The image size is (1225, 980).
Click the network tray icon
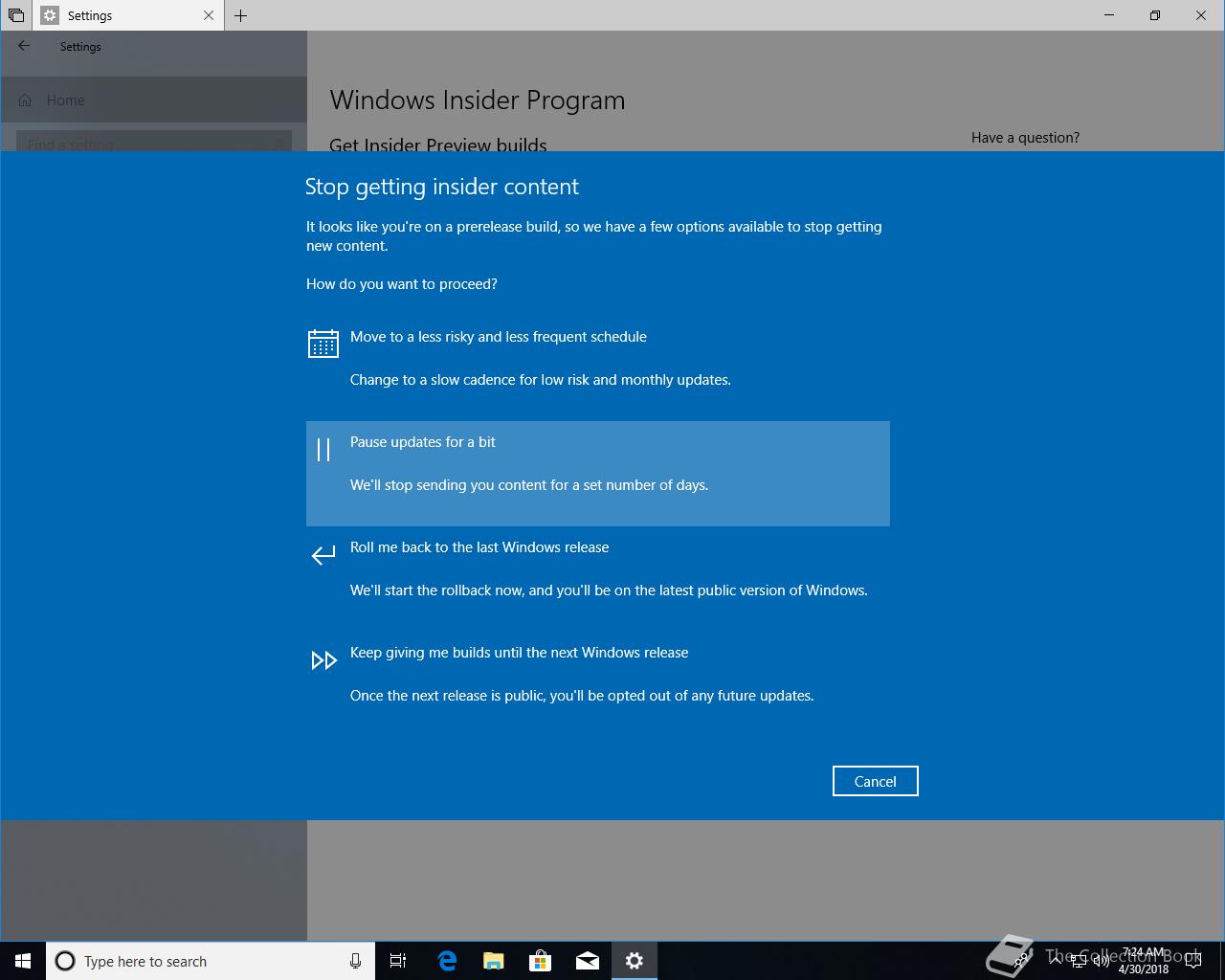pyautogui.click(x=1079, y=961)
